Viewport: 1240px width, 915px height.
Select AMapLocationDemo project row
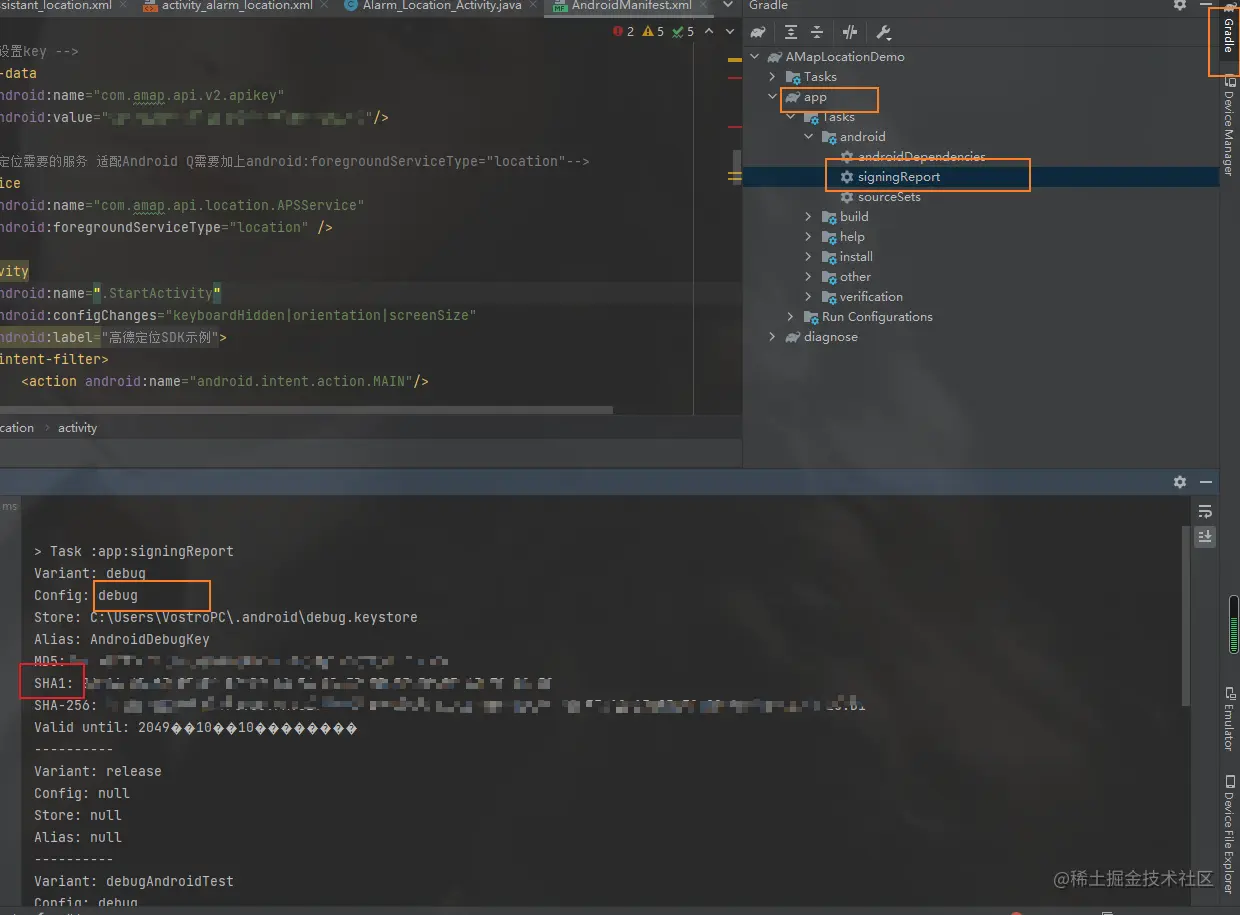[980, 57]
